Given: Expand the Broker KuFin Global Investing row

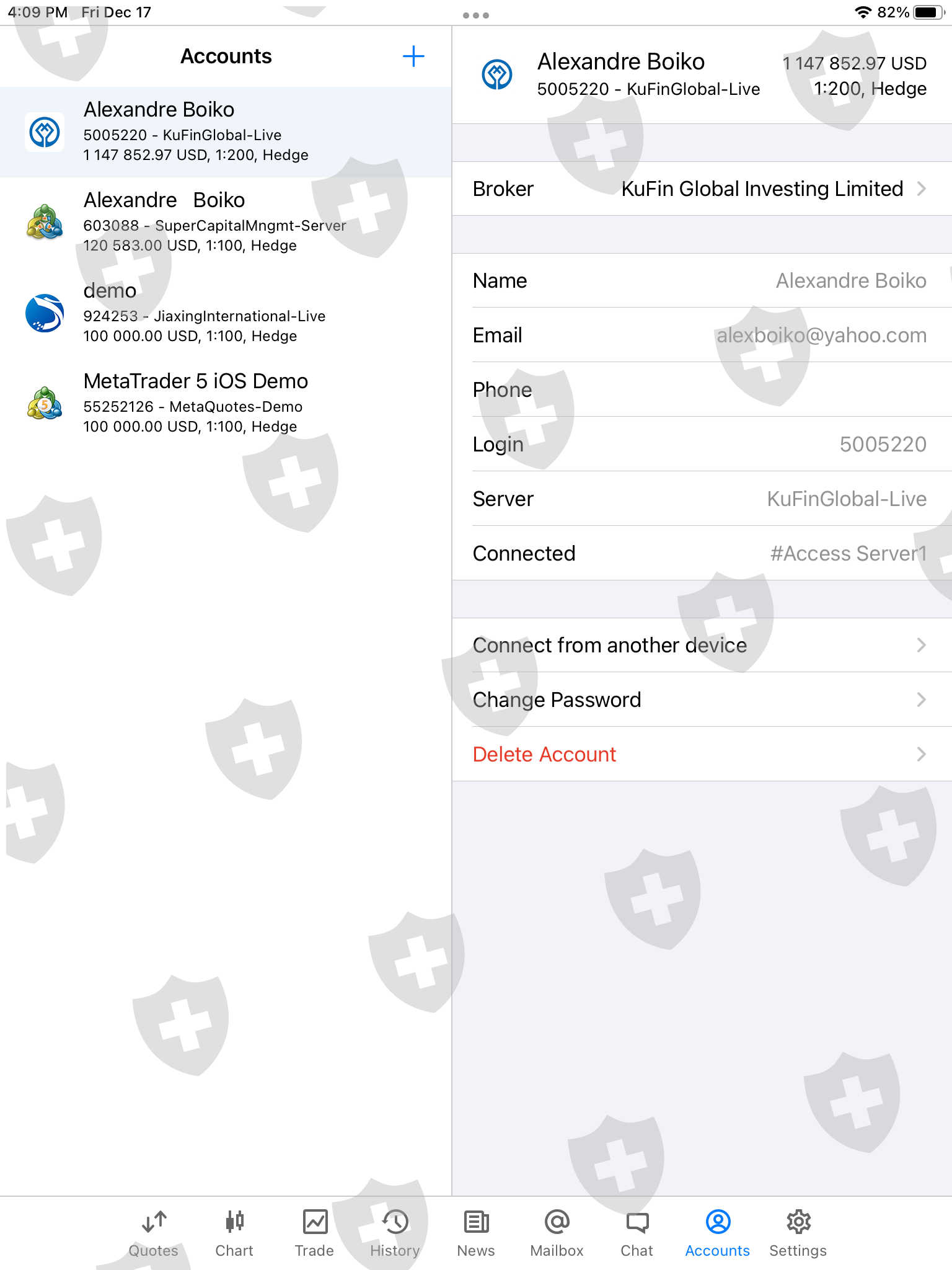Looking at the screenshot, I should 702,189.
